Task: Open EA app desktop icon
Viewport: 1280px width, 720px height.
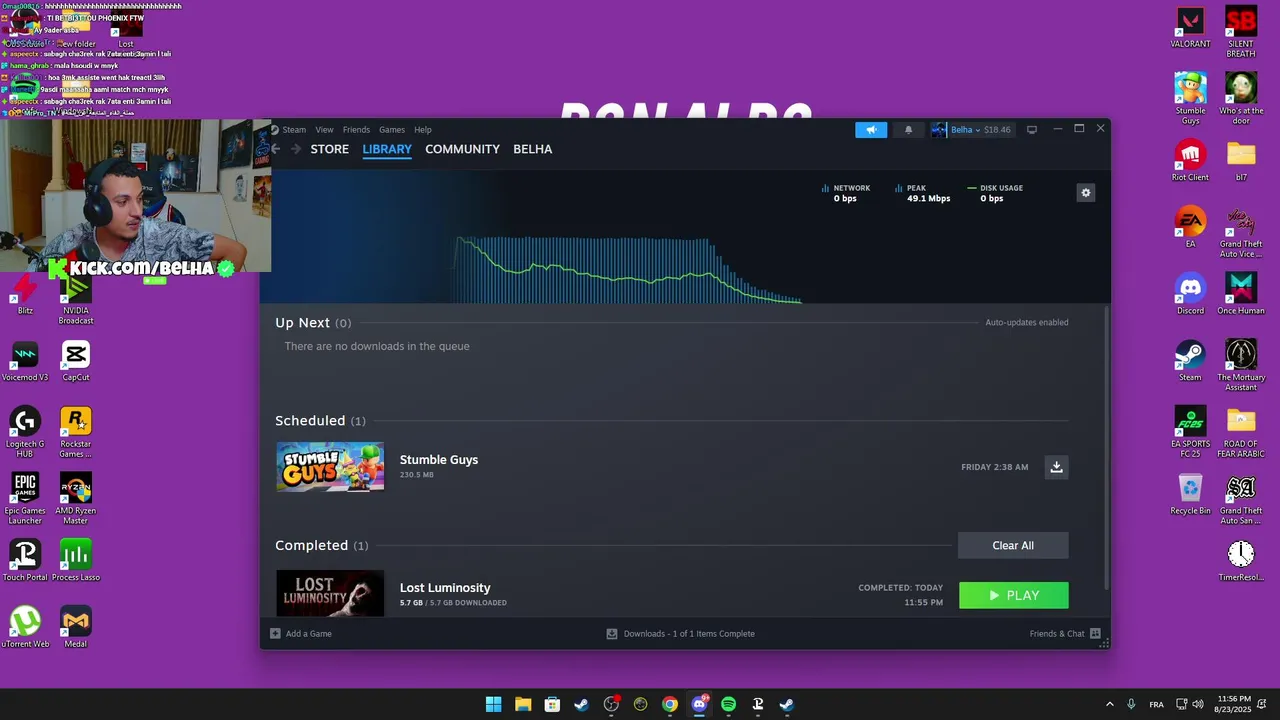Action: click(1190, 228)
